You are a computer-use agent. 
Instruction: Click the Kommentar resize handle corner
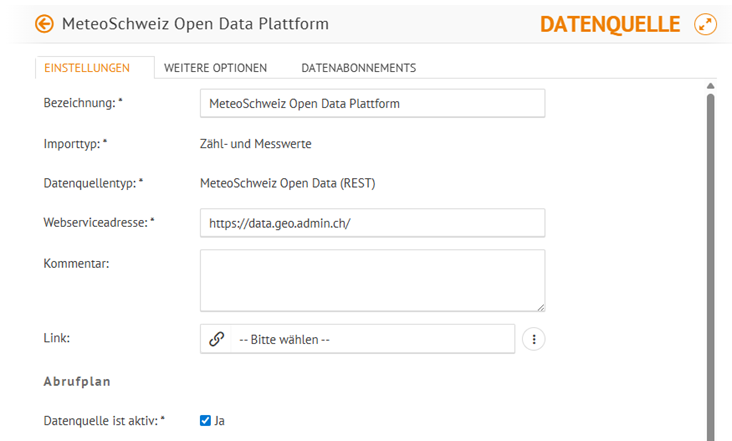541,307
